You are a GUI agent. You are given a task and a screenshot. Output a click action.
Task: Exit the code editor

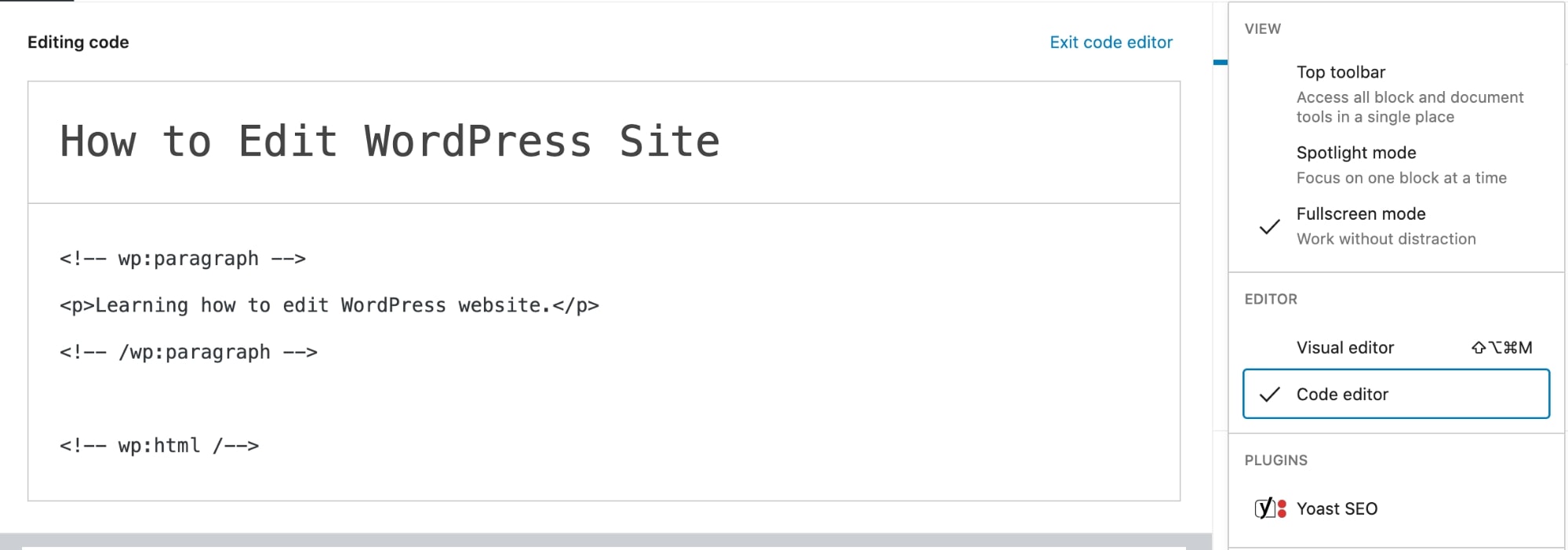pos(1110,42)
